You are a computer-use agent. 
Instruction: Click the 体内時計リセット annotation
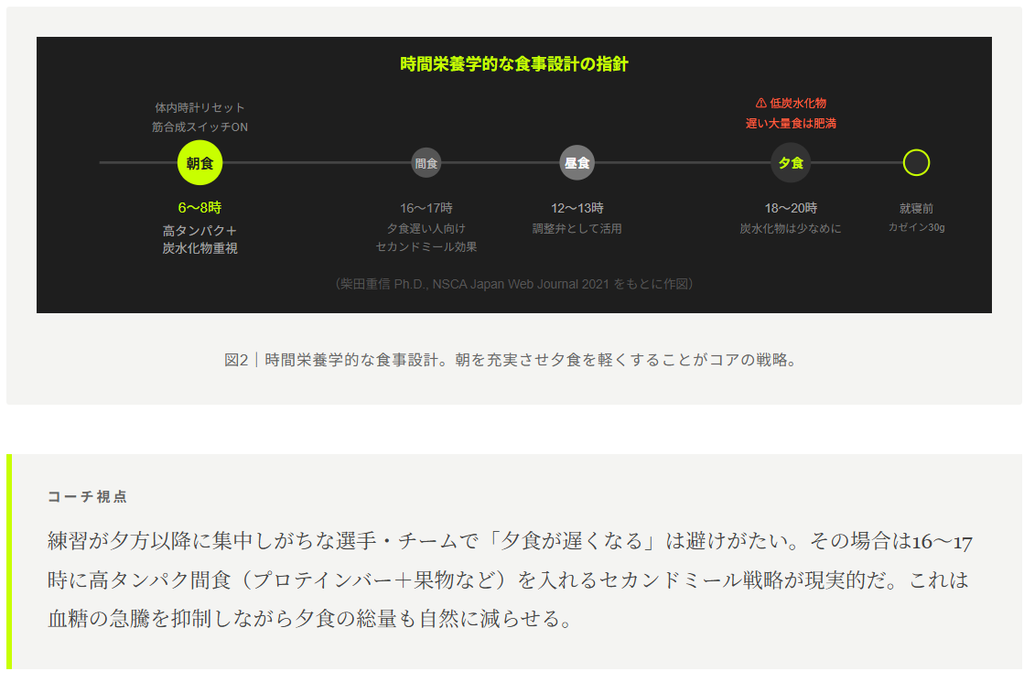pyautogui.click(x=200, y=107)
